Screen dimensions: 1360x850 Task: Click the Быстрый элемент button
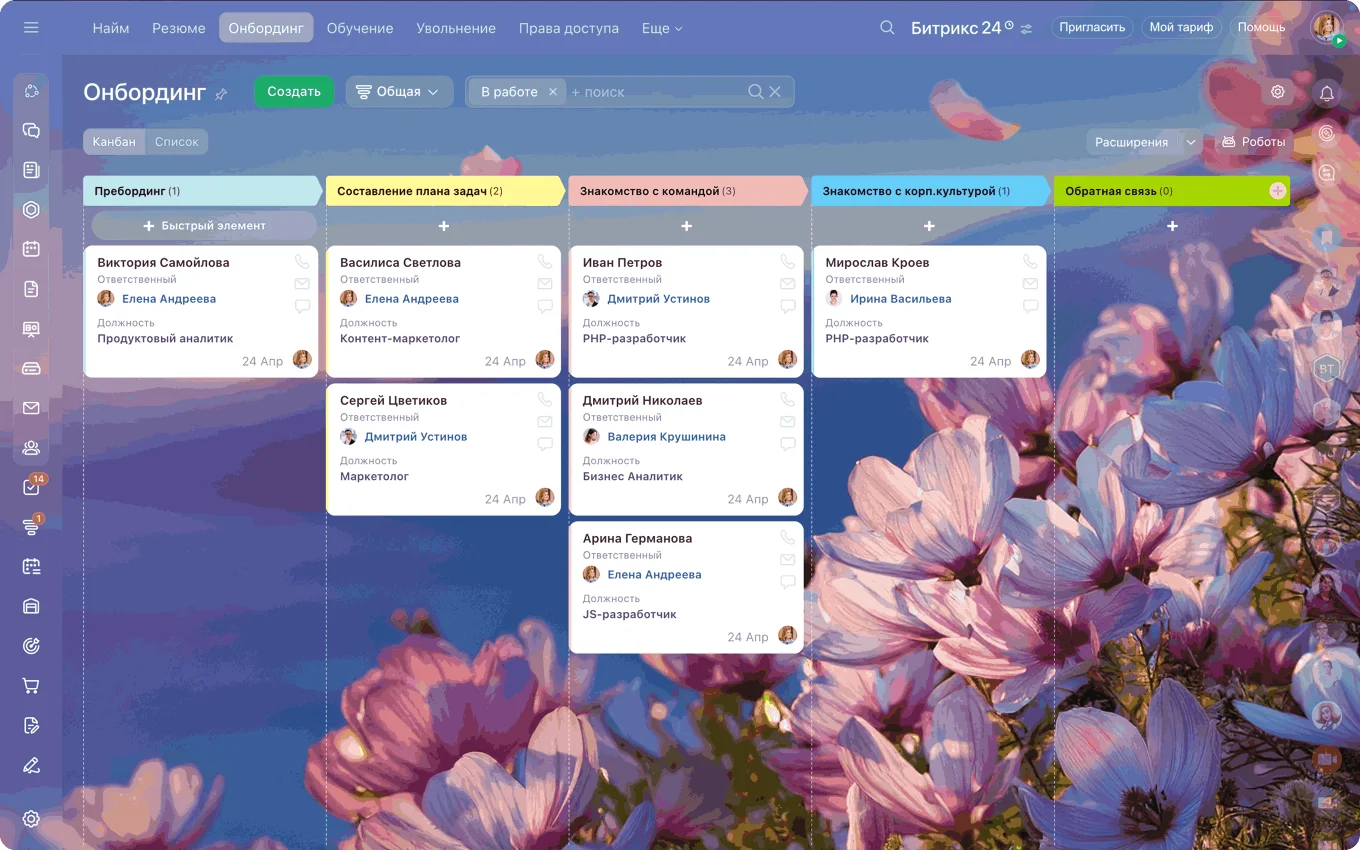coord(204,226)
